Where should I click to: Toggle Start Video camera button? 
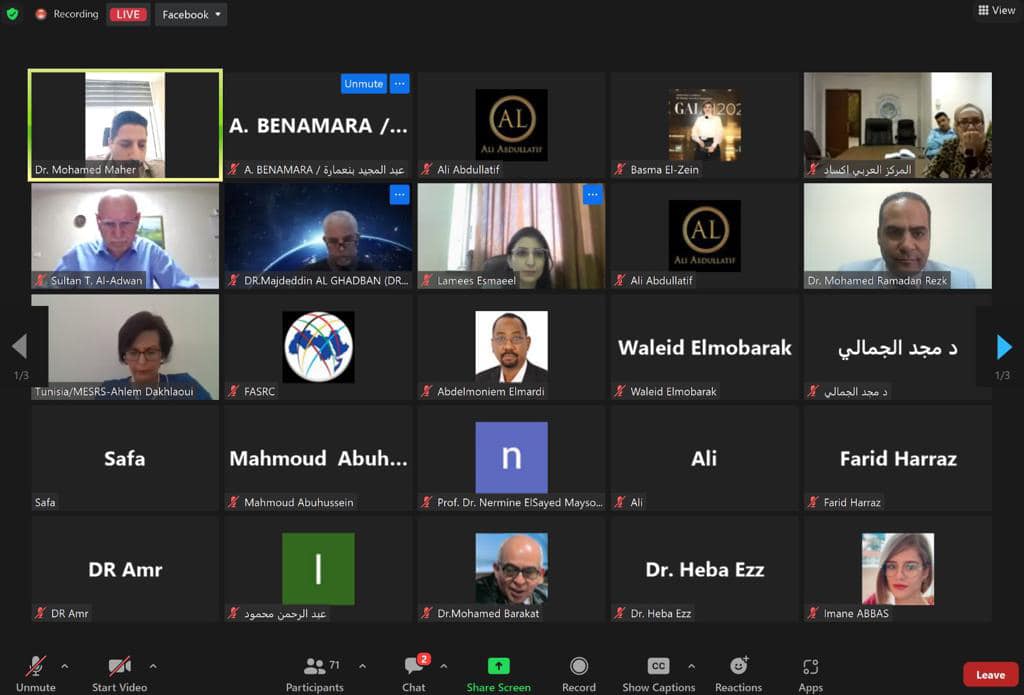[x=119, y=666]
